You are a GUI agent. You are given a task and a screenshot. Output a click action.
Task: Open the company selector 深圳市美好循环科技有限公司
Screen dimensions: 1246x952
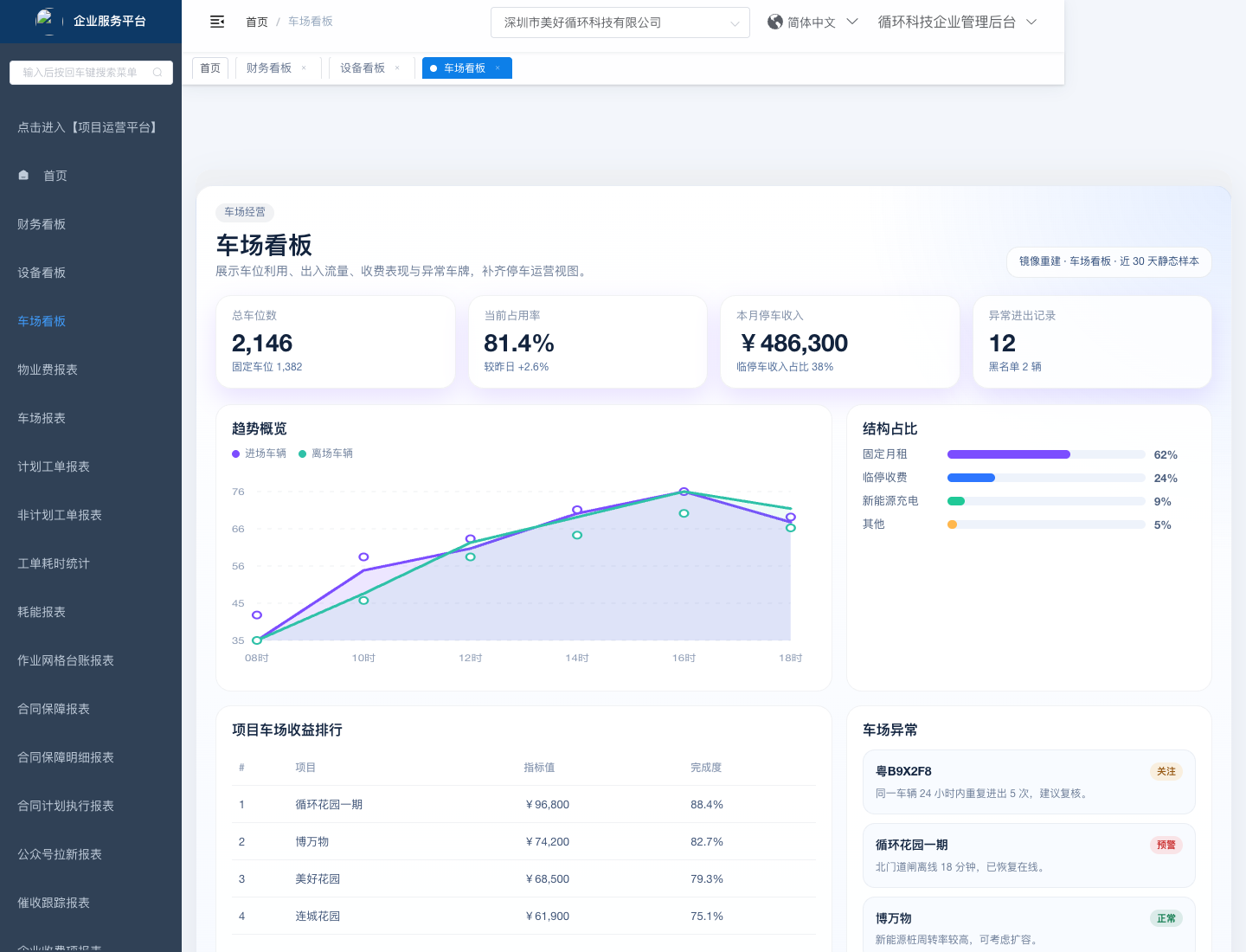[x=620, y=23]
